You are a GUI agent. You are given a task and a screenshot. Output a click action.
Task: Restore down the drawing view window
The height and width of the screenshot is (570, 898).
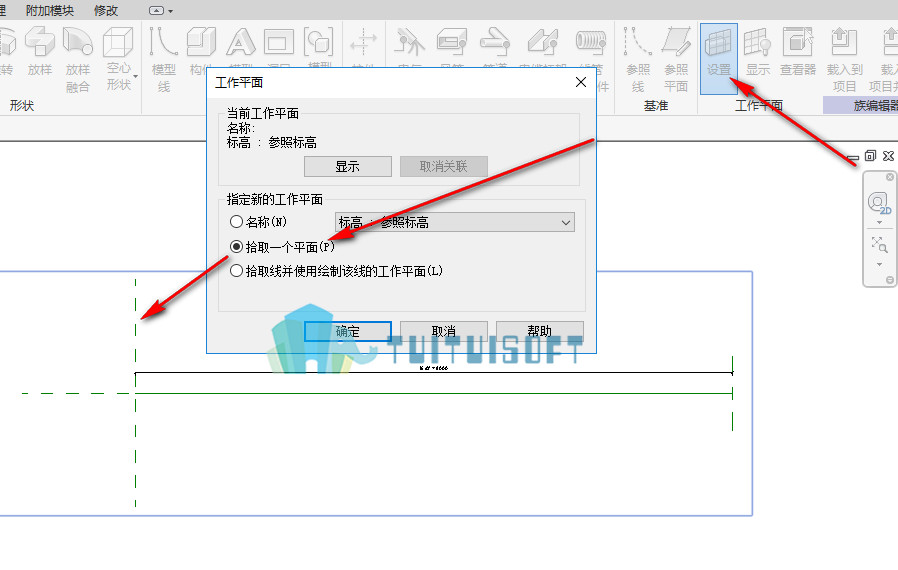pos(871,156)
